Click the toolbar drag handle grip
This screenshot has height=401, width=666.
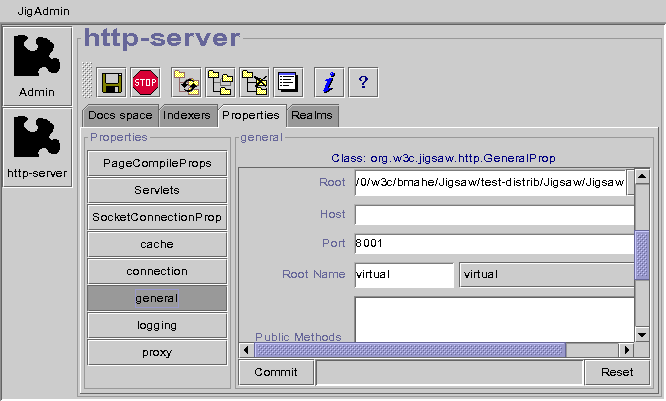87,80
